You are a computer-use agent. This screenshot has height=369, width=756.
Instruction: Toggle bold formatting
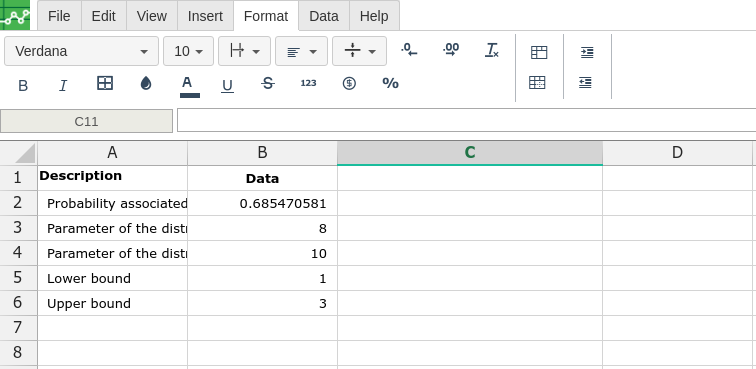(23, 85)
